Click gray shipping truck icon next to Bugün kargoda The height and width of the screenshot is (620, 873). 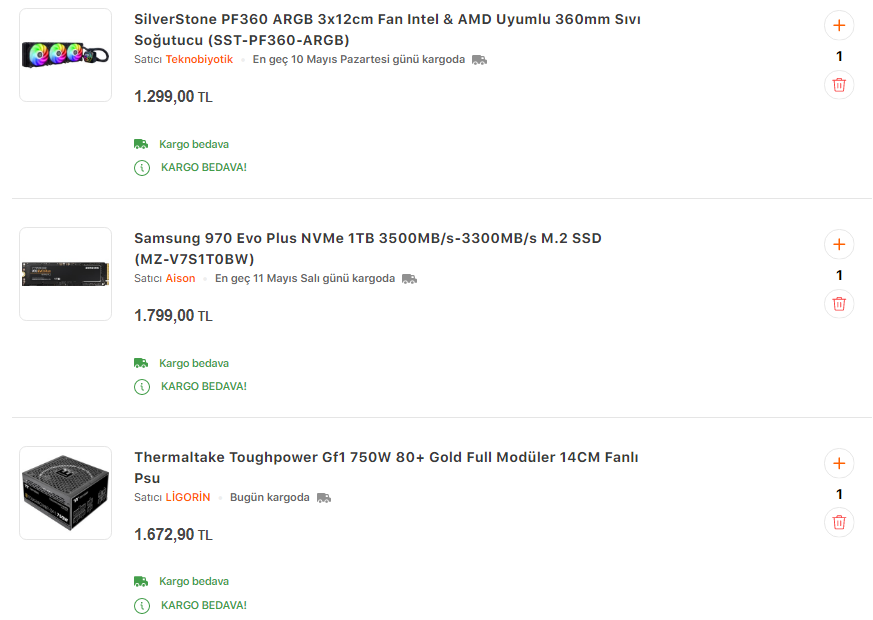323,498
